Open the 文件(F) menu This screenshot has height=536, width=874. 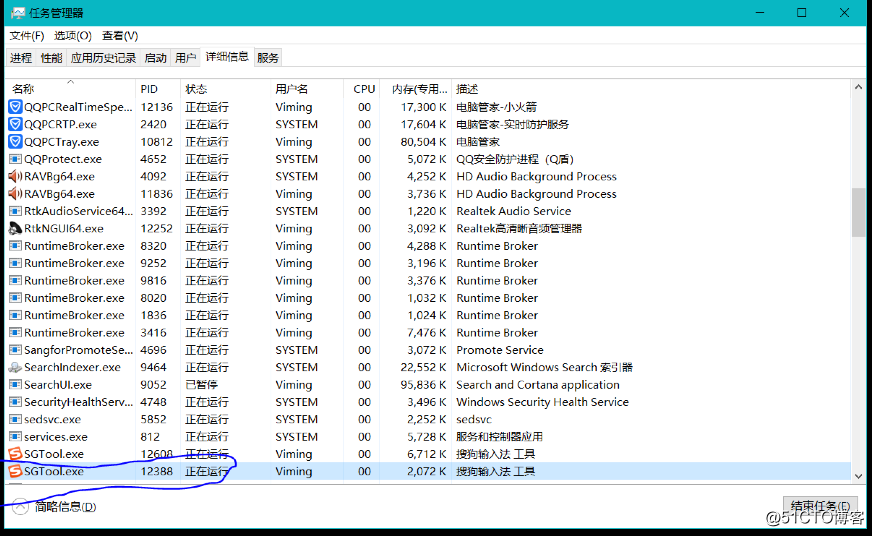click(x=27, y=36)
